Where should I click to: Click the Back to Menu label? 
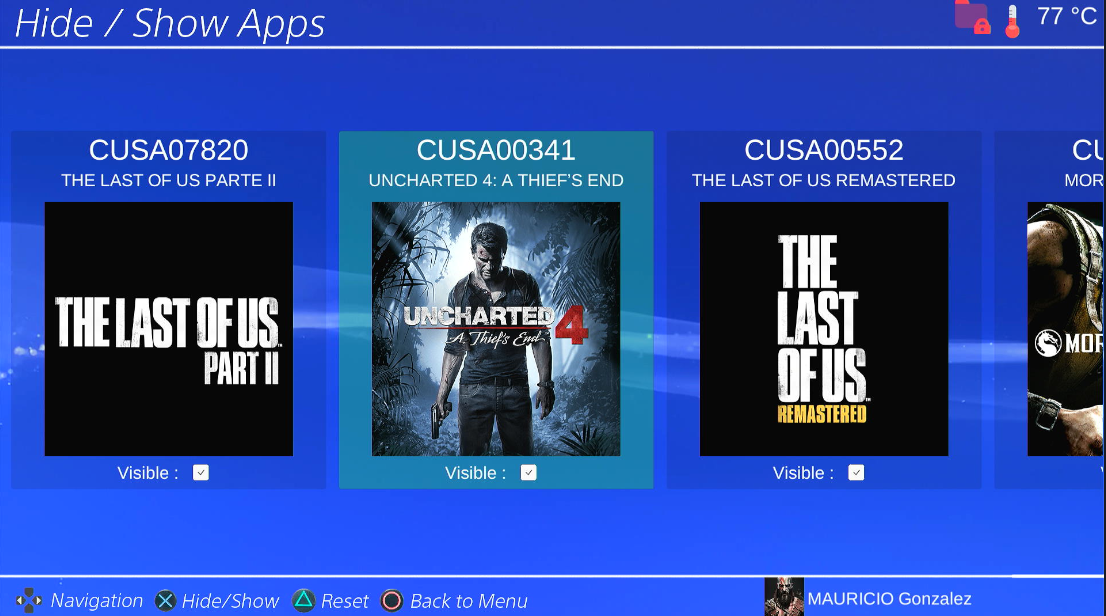(468, 601)
